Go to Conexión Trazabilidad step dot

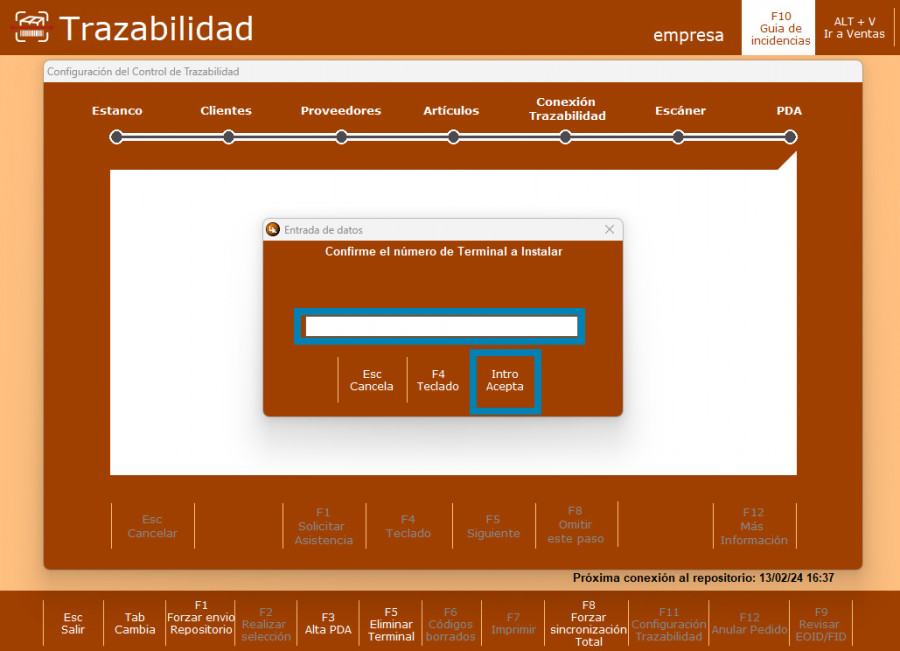(566, 137)
